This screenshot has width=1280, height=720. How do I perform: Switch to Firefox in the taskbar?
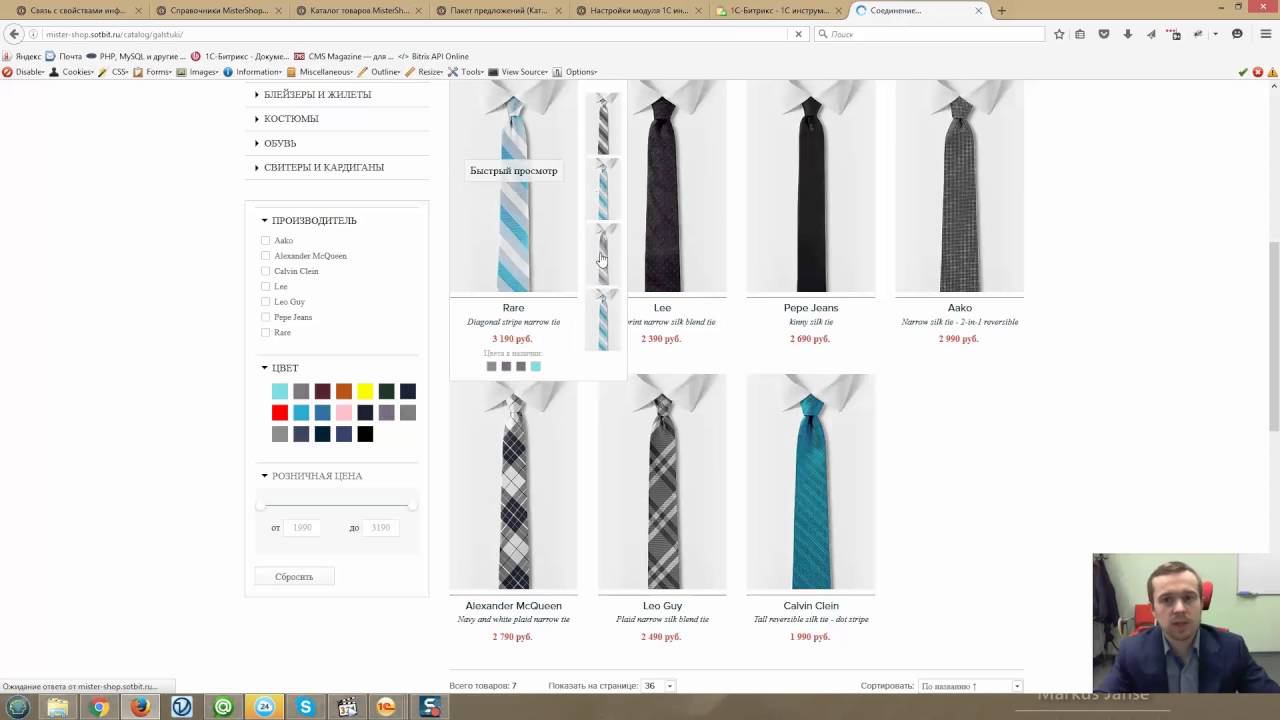coord(140,707)
